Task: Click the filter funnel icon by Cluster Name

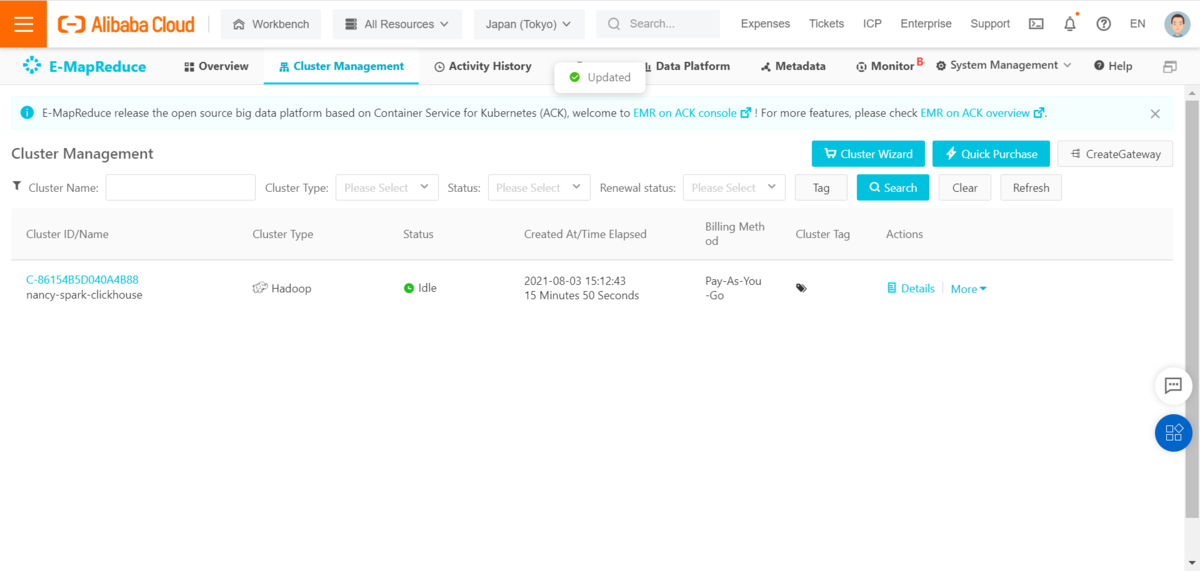Action: 17,186
